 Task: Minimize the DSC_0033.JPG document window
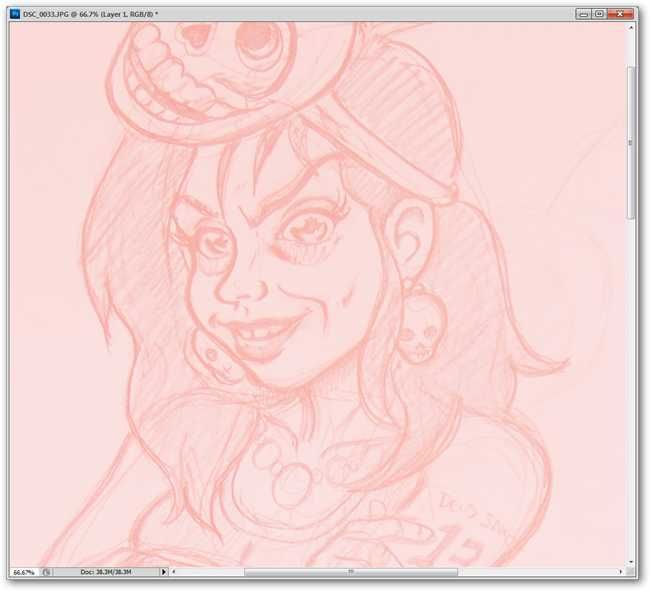pyautogui.click(x=583, y=14)
